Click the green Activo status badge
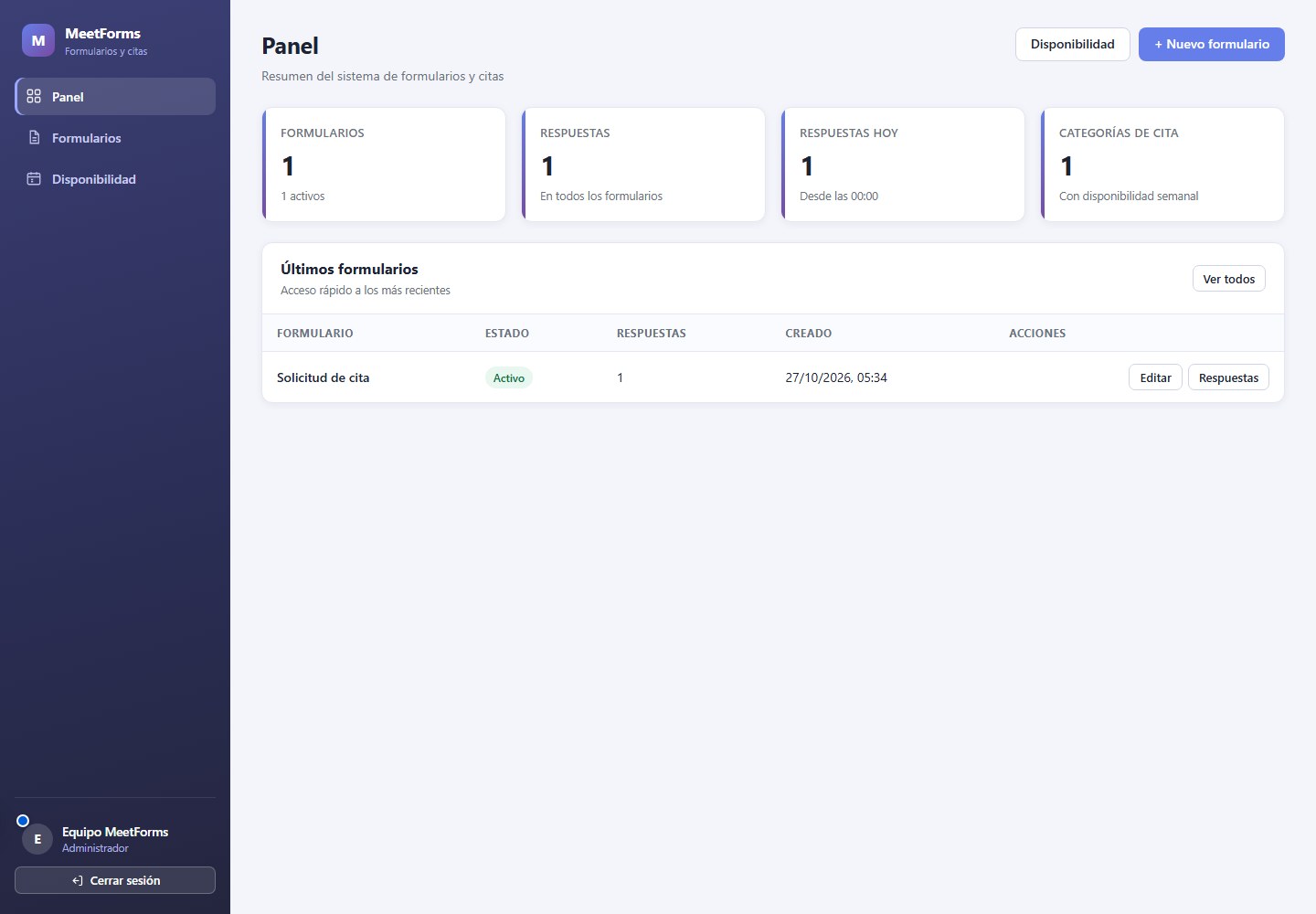Screen dimensions: 1316x914 509,377
